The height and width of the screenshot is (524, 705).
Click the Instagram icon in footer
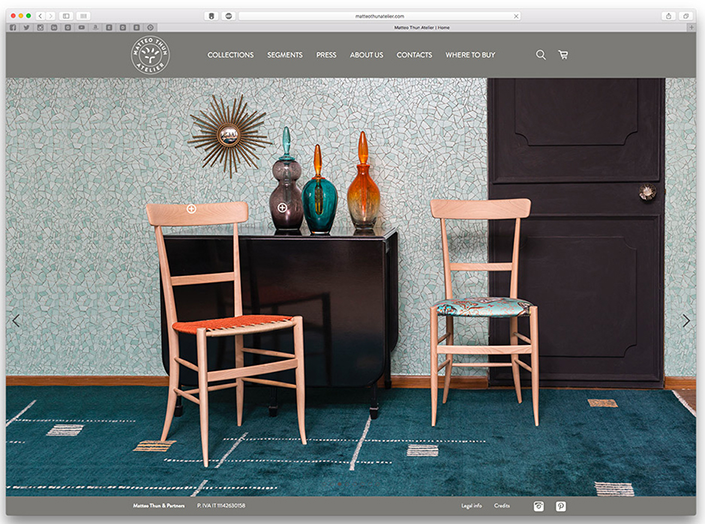tap(539, 506)
